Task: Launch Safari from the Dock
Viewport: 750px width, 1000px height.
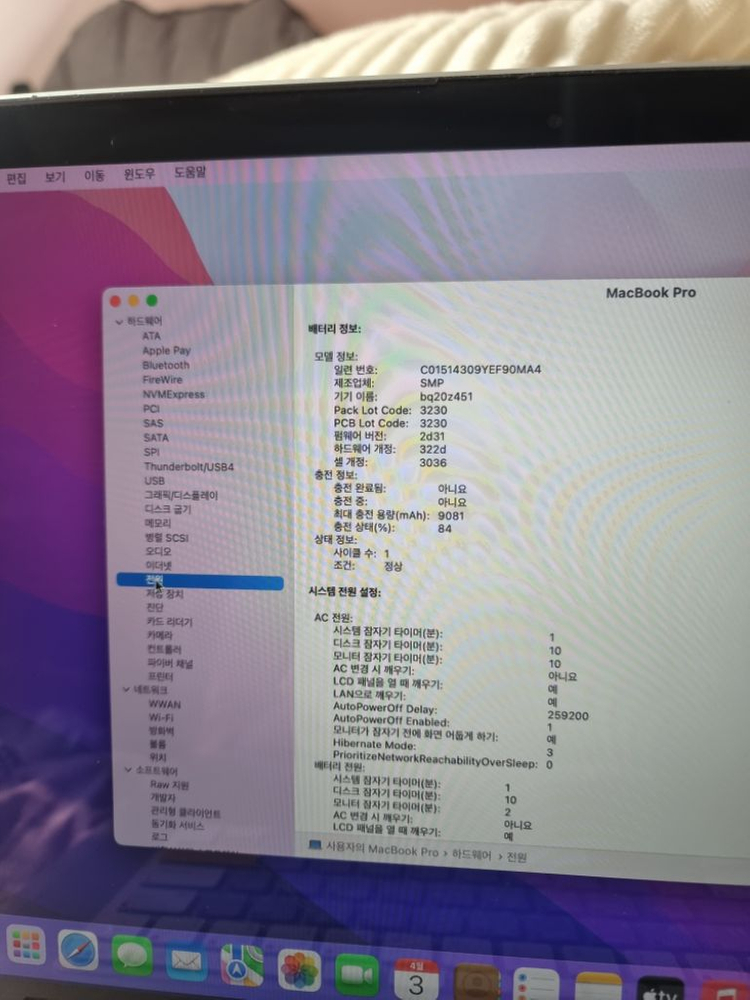Action: pyautogui.click(x=78, y=950)
